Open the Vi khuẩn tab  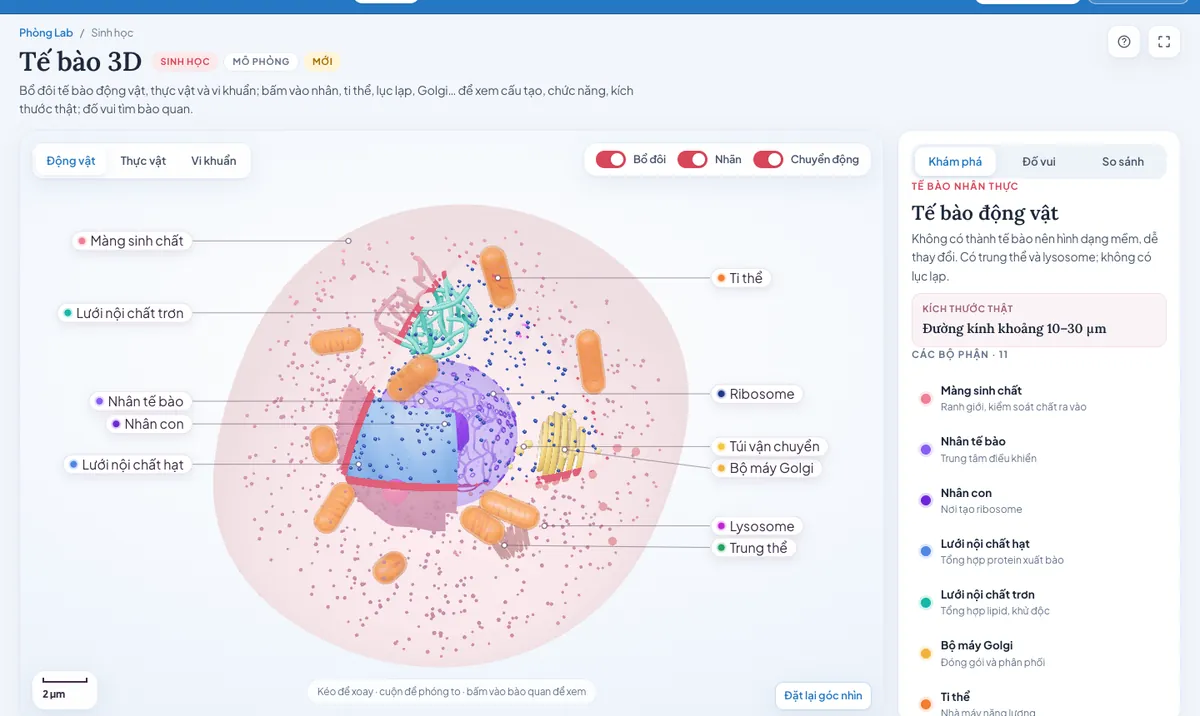[214, 161]
